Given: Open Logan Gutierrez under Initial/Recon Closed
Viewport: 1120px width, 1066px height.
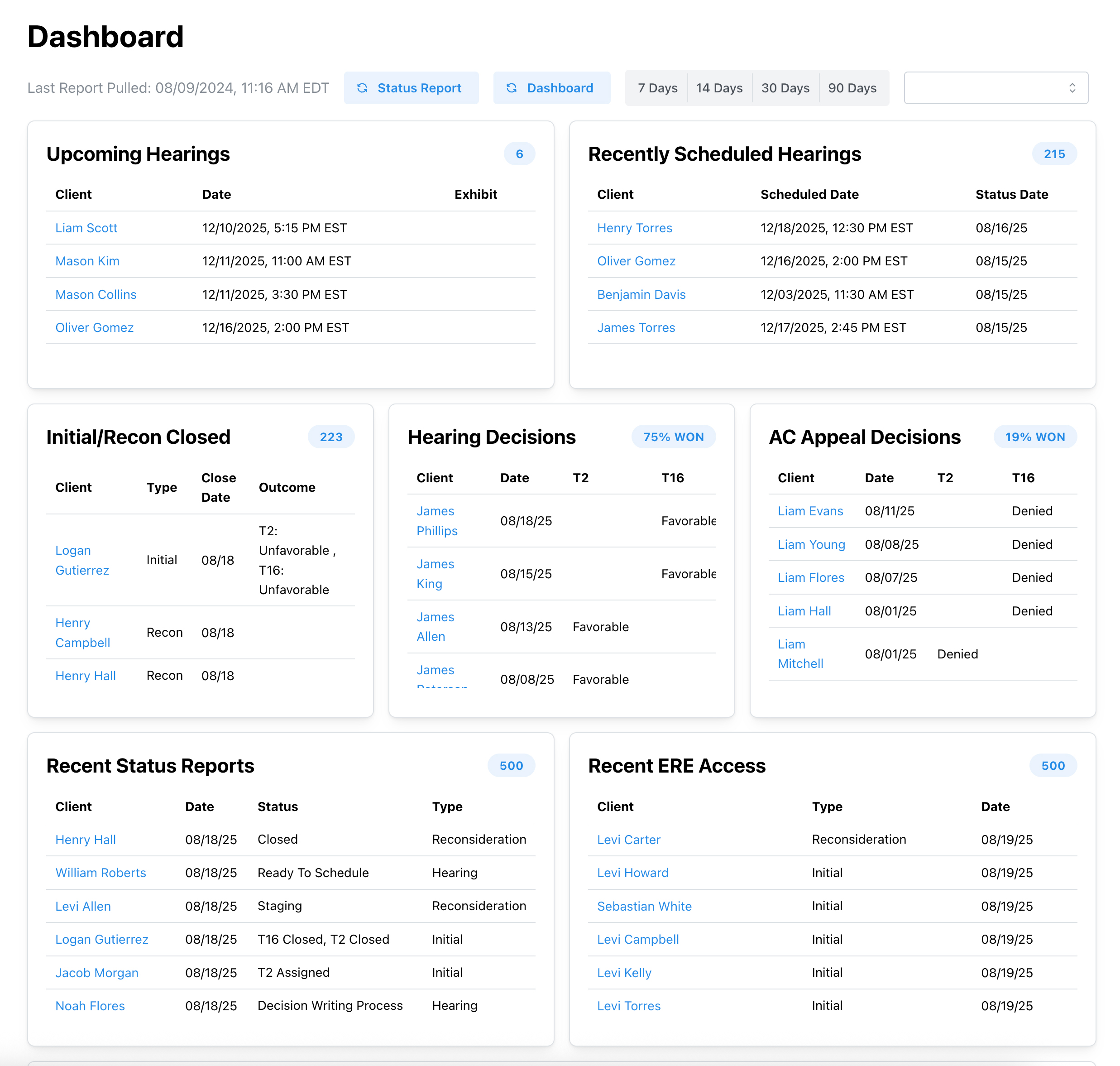Looking at the screenshot, I should pos(82,560).
